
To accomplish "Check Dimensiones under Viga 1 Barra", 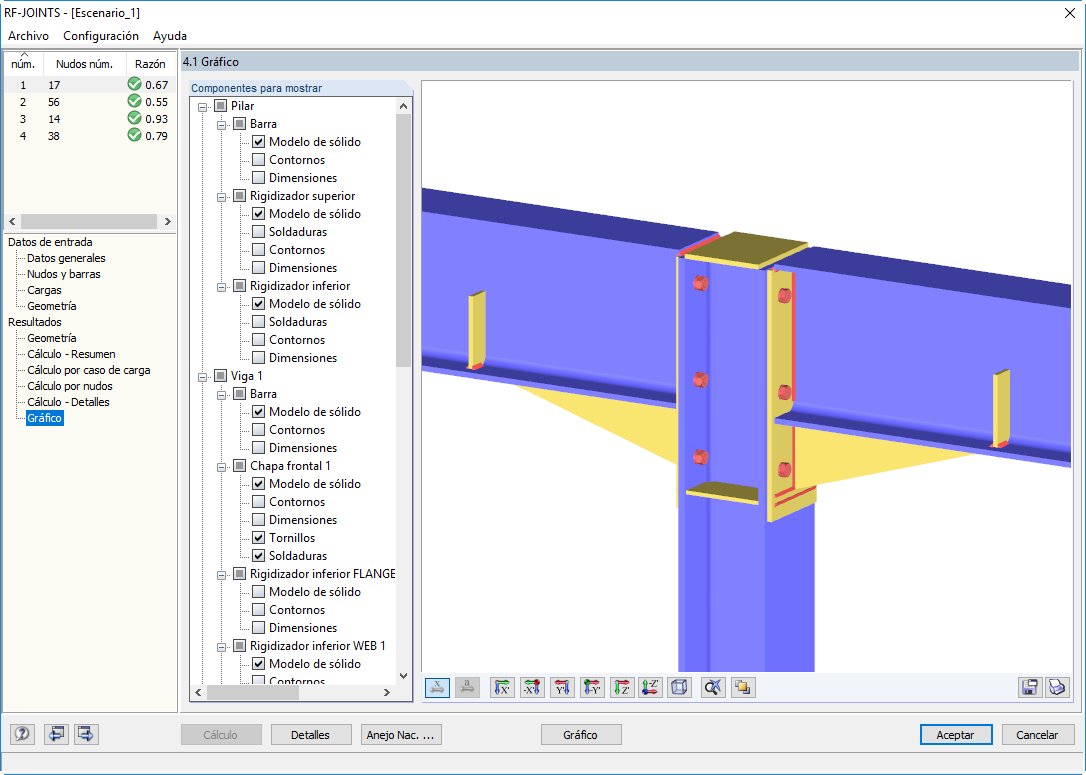I will click(258, 447).
